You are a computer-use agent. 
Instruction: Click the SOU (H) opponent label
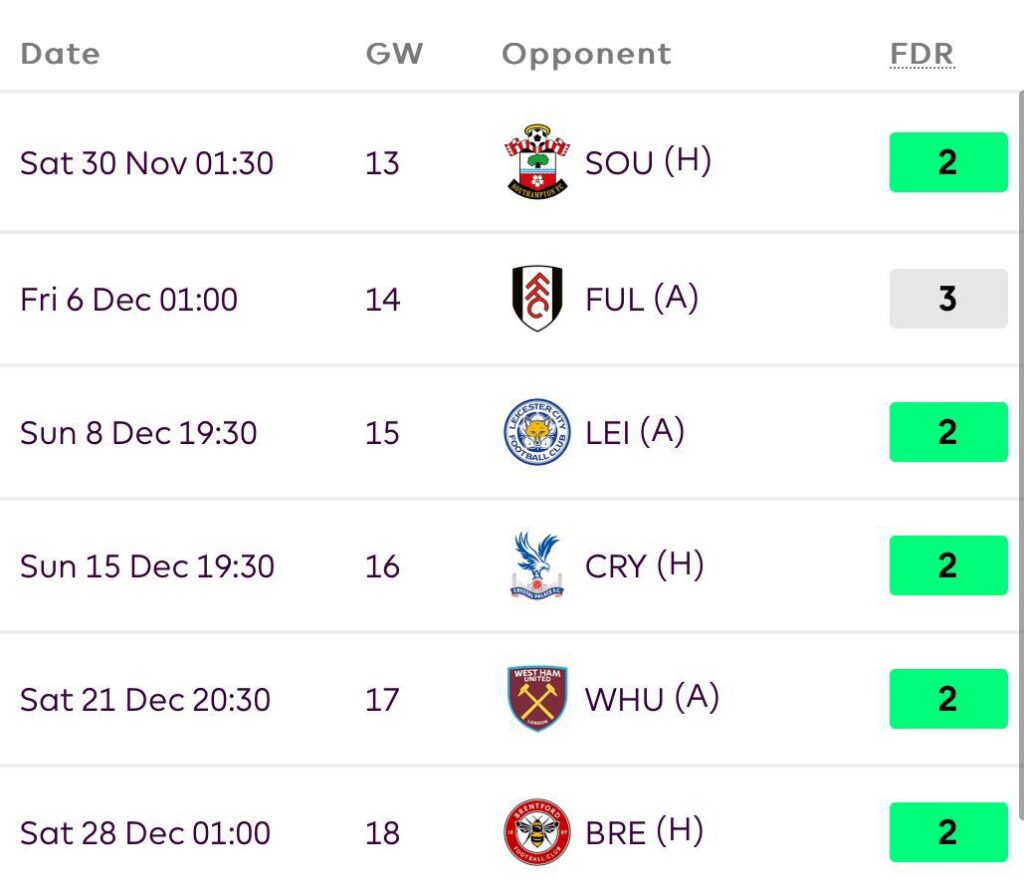(648, 162)
